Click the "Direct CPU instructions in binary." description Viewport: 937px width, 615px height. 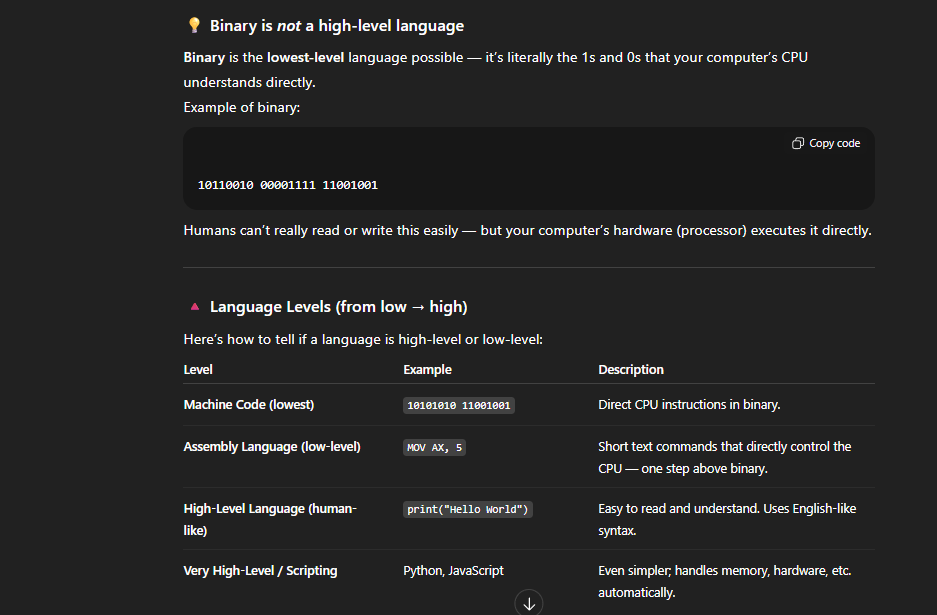tap(689, 405)
